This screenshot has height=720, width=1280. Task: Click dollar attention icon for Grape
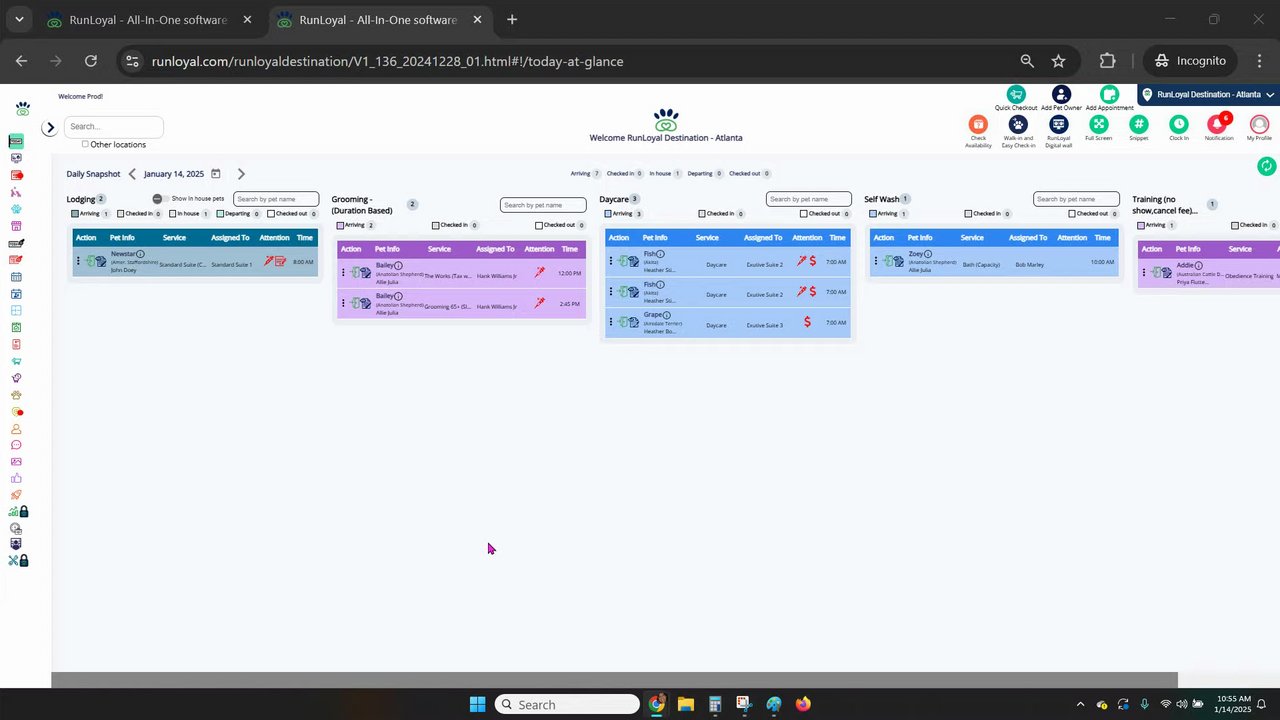pos(807,322)
